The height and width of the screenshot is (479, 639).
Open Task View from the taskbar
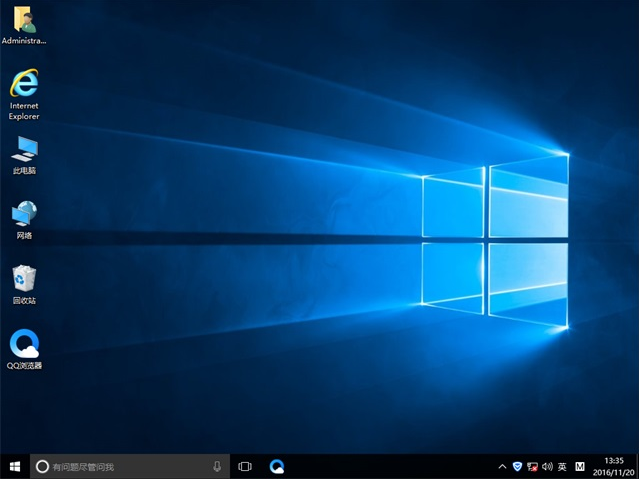tap(245, 466)
